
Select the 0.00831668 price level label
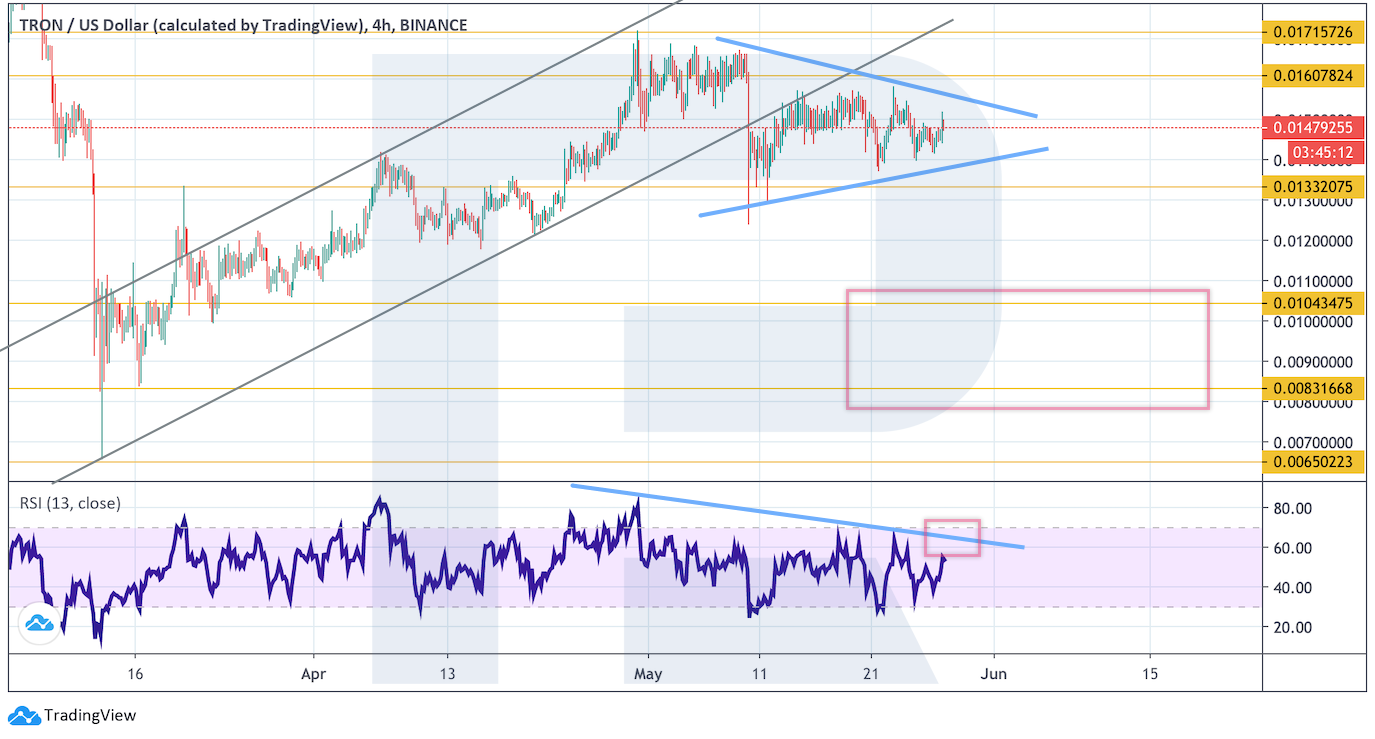click(x=1312, y=388)
